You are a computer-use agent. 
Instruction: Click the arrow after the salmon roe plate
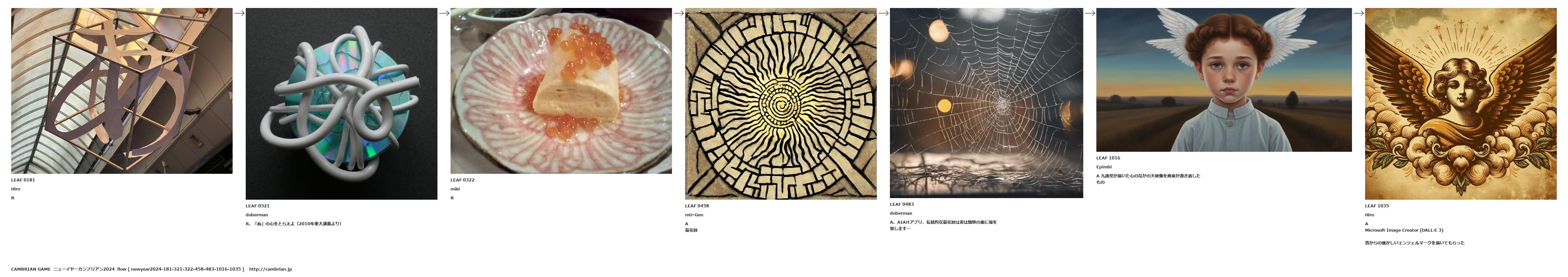point(679,13)
